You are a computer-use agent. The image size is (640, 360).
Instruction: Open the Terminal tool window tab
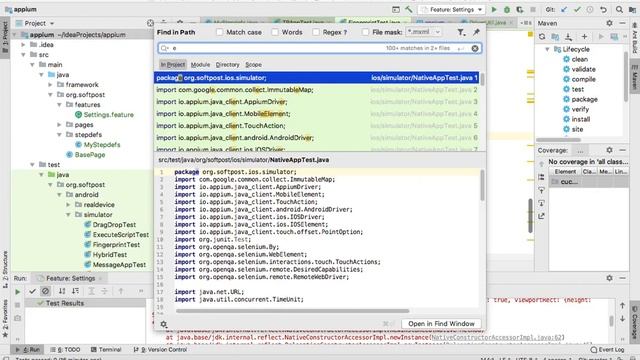pyautogui.click(x=106, y=350)
